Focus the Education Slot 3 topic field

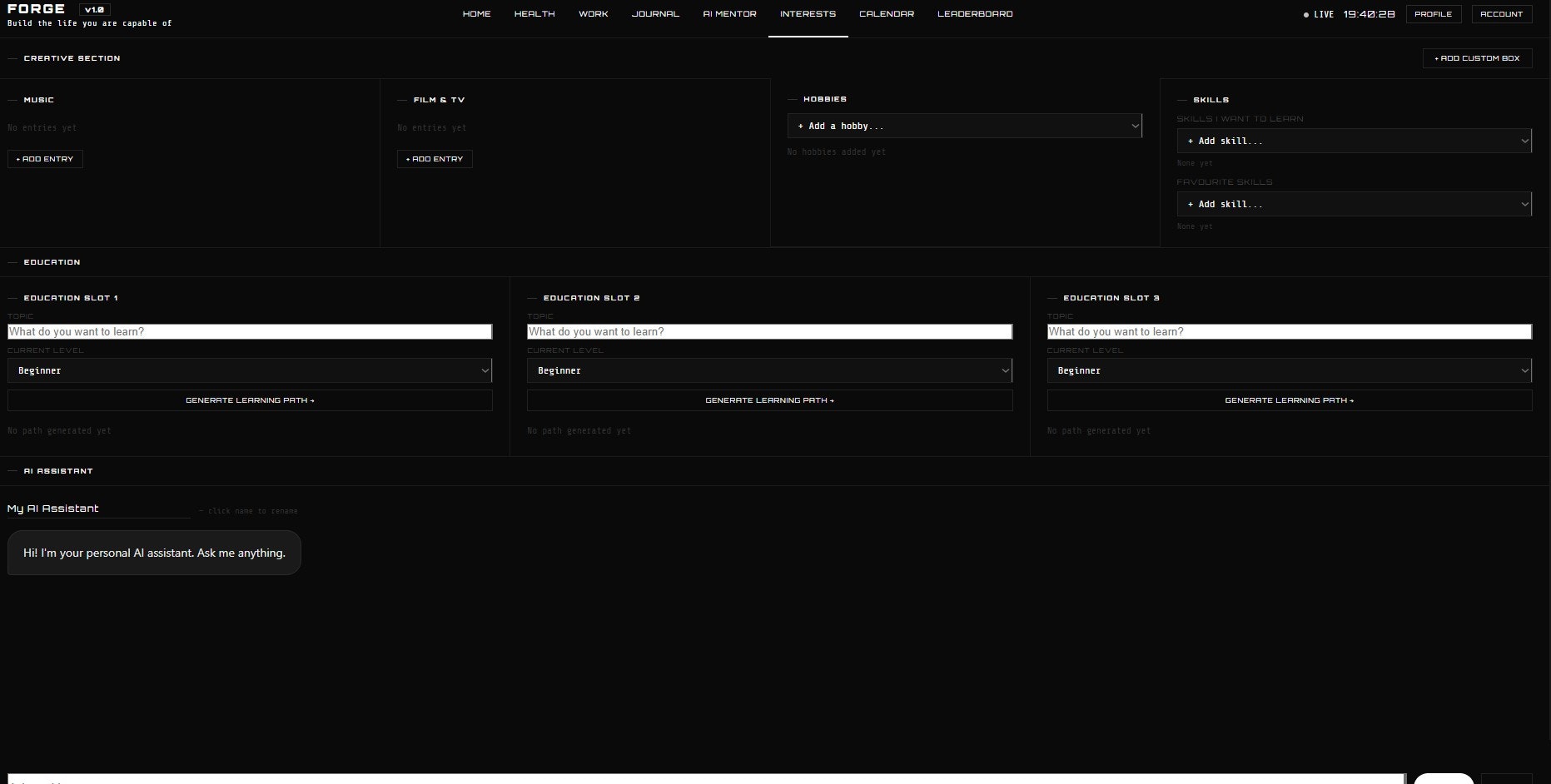tap(1289, 331)
